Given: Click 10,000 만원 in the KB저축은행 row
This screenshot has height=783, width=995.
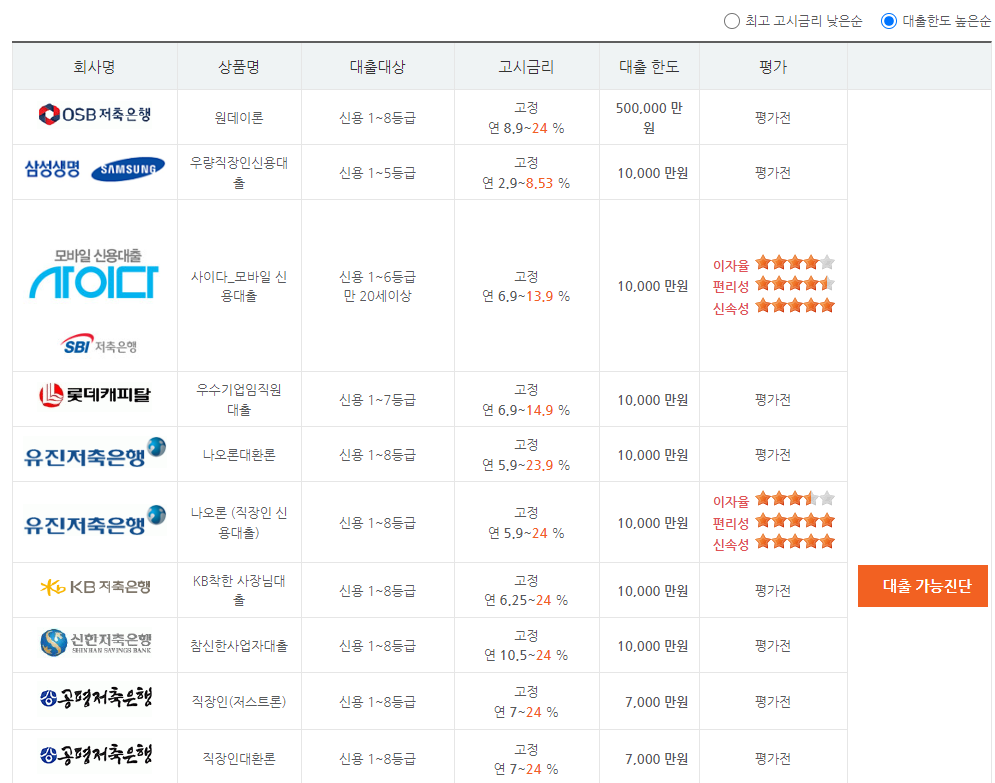Looking at the screenshot, I should tap(652, 591).
